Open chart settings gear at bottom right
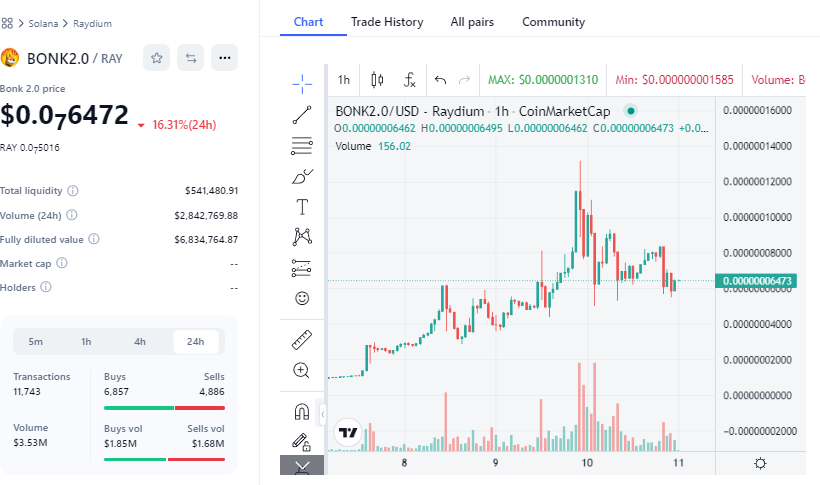The image size is (820, 485). pyautogui.click(x=760, y=463)
